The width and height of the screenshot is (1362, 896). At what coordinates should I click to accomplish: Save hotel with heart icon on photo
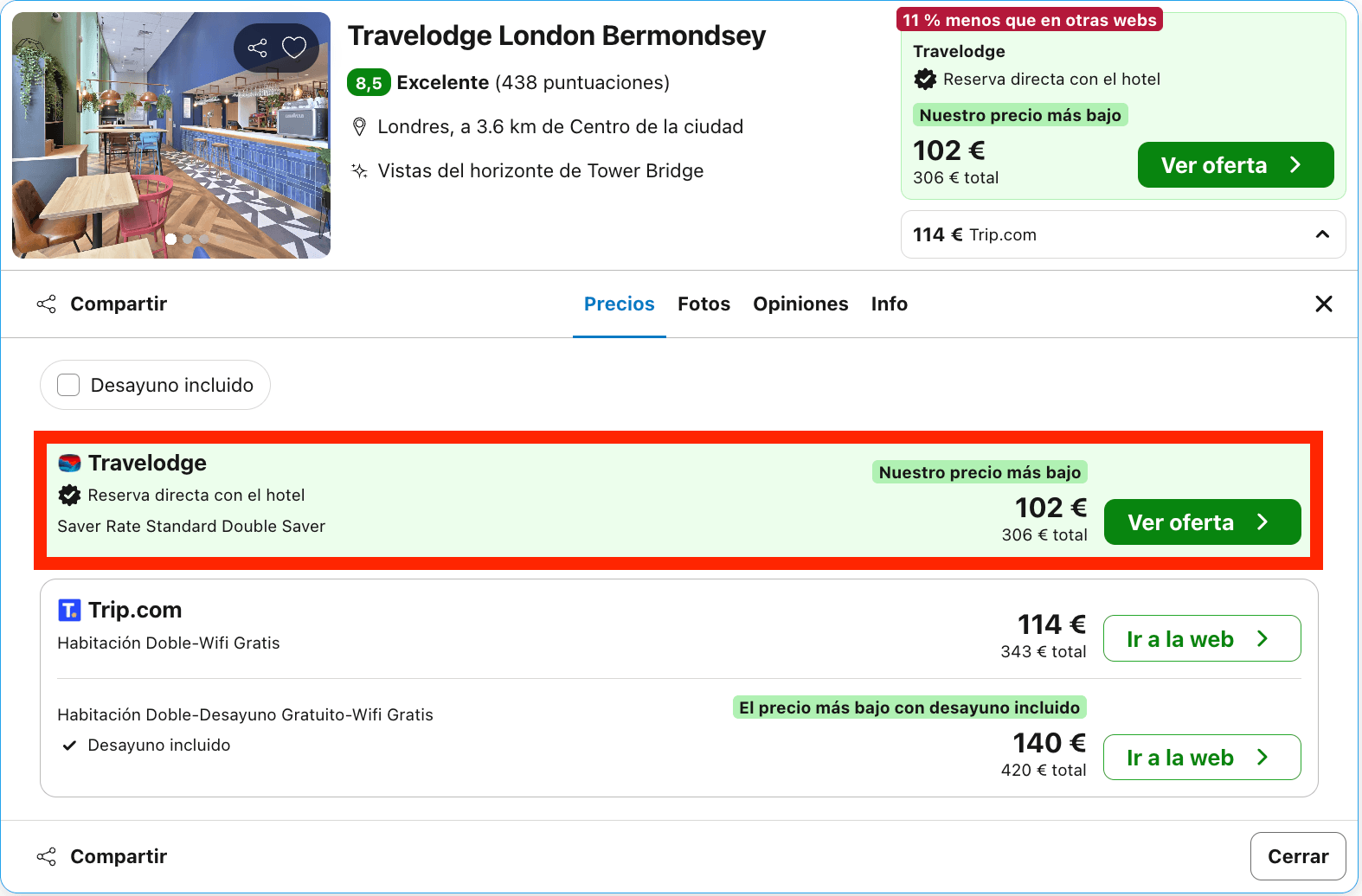[x=294, y=48]
